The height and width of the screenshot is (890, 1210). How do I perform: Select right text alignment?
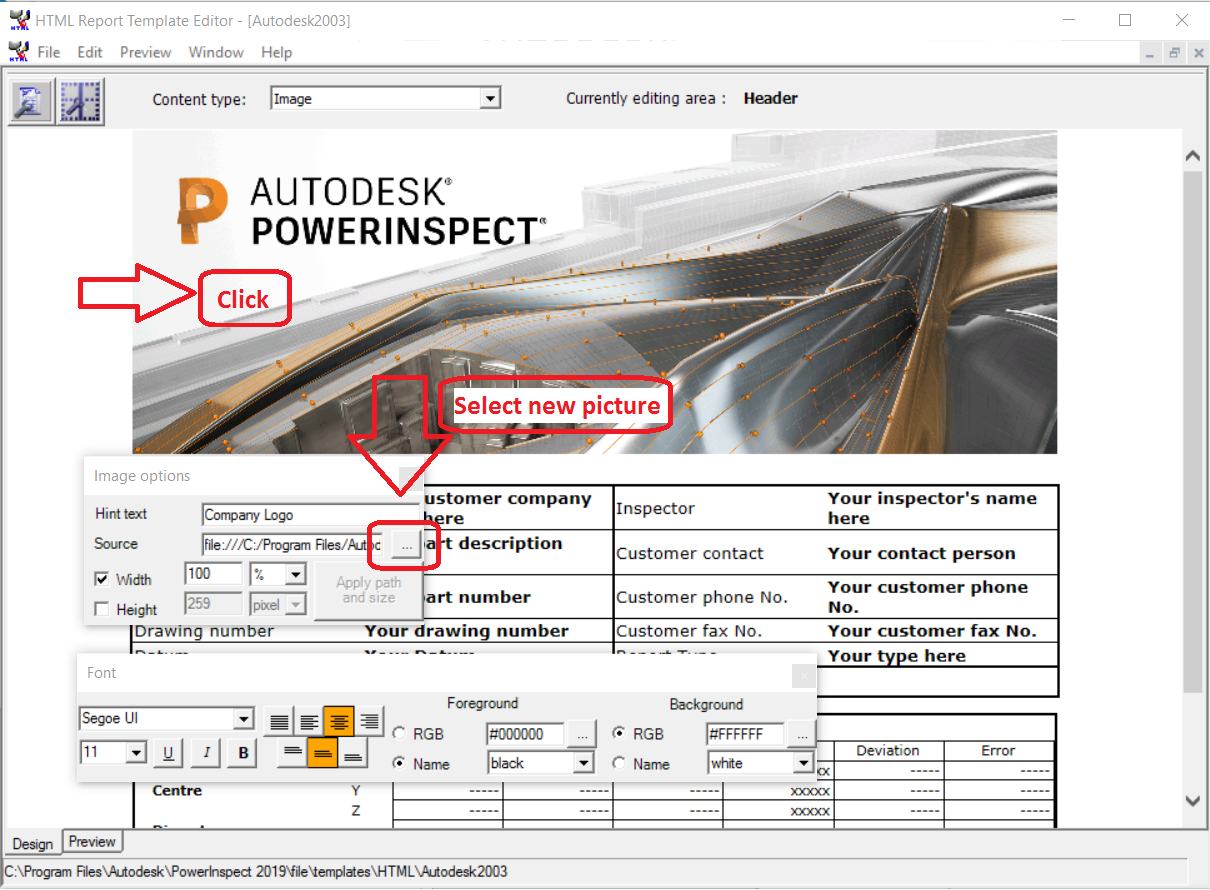coord(369,720)
